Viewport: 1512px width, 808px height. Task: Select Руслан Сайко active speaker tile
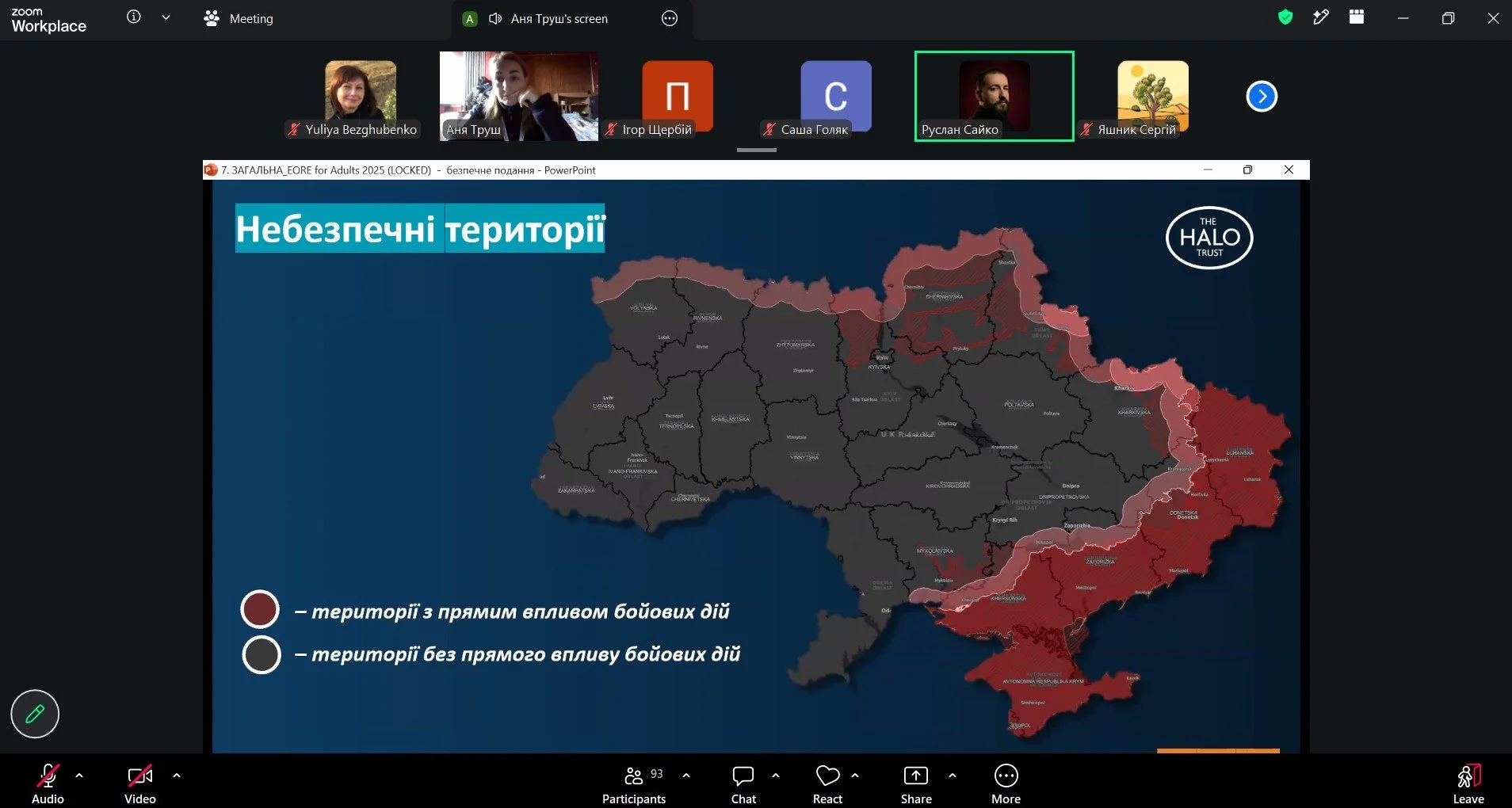[x=995, y=97]
